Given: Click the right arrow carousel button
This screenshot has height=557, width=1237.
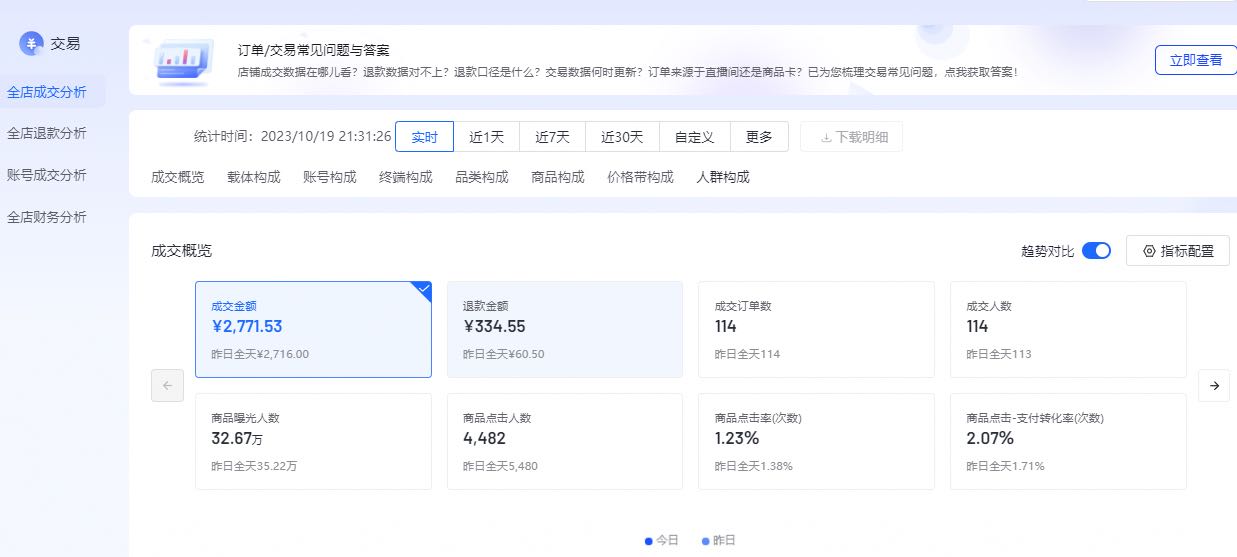Looking at the screenshot, I should click(1214, 385).
